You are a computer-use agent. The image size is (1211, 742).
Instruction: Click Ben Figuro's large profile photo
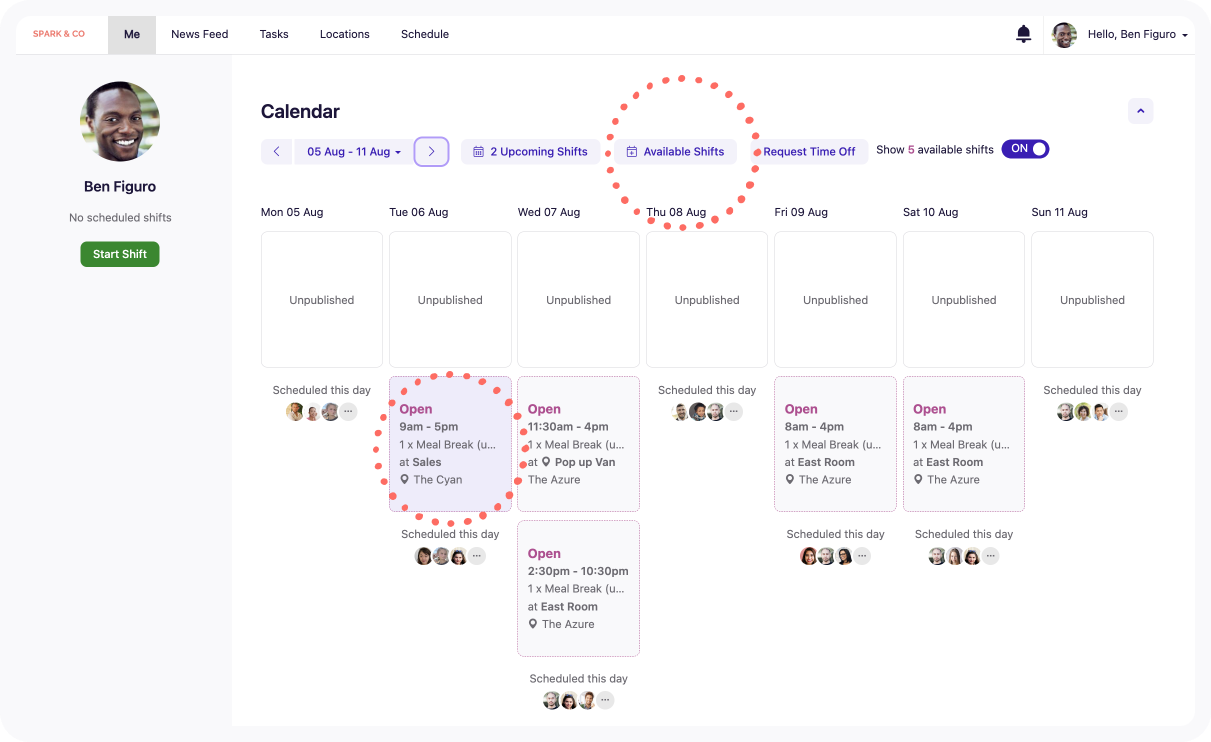pos(120,121)
